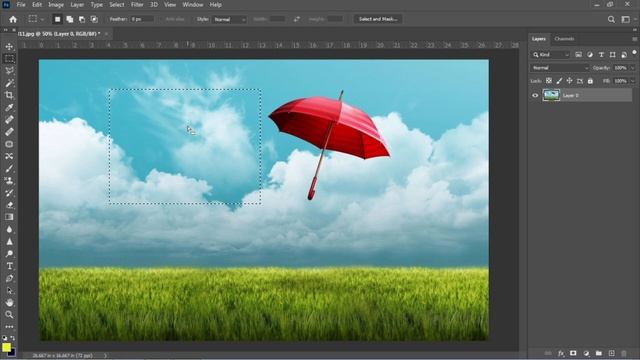Choose Add to selection mode

click(70, 19)
